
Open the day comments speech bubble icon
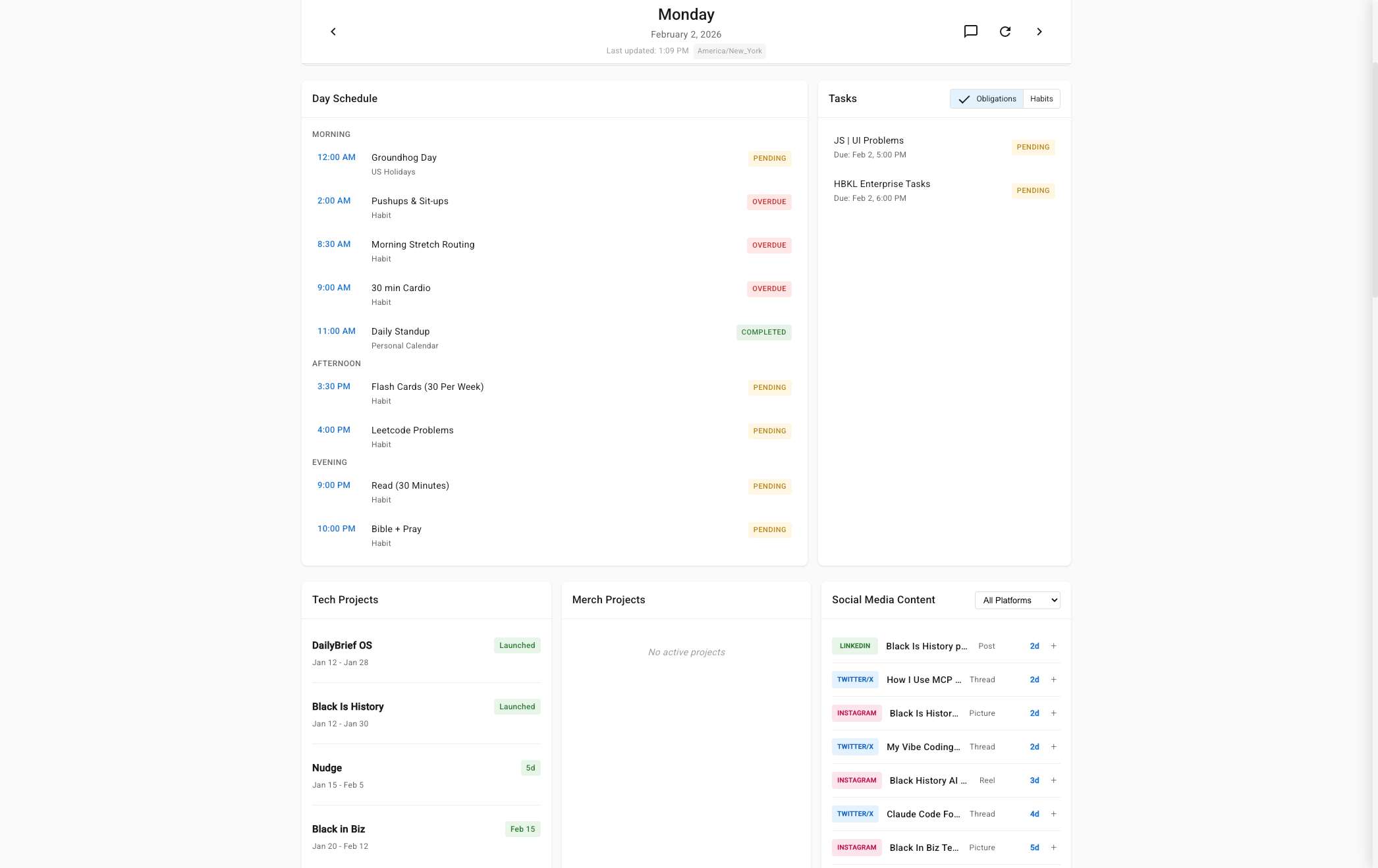[x=971, y=32]
